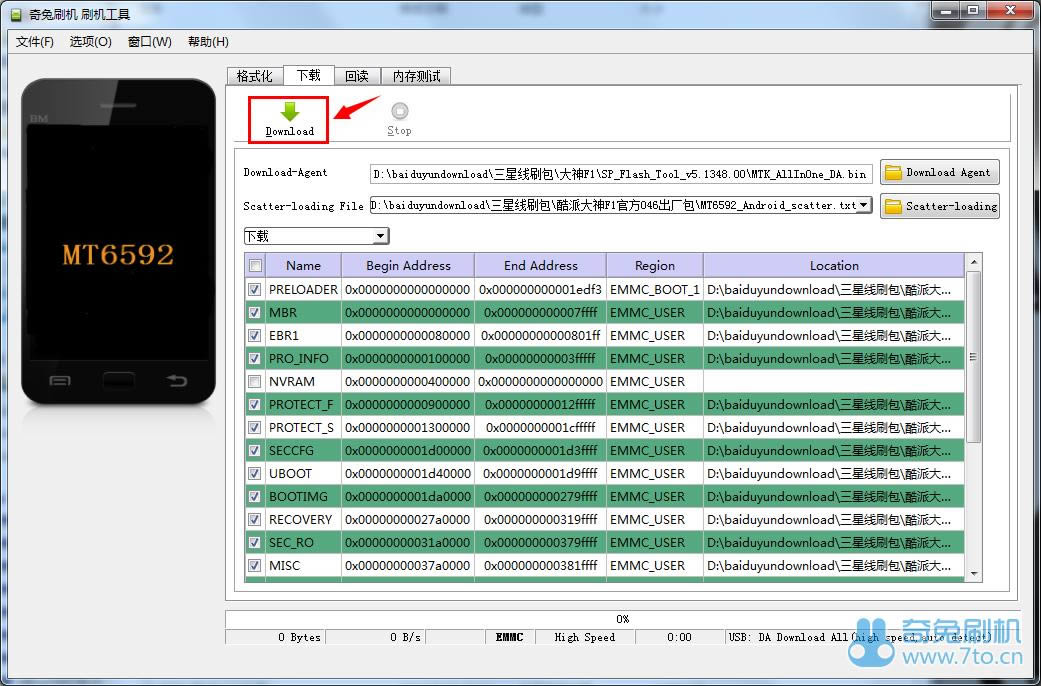
Task: Click the application icon in title bar
Action: (13, 14)
